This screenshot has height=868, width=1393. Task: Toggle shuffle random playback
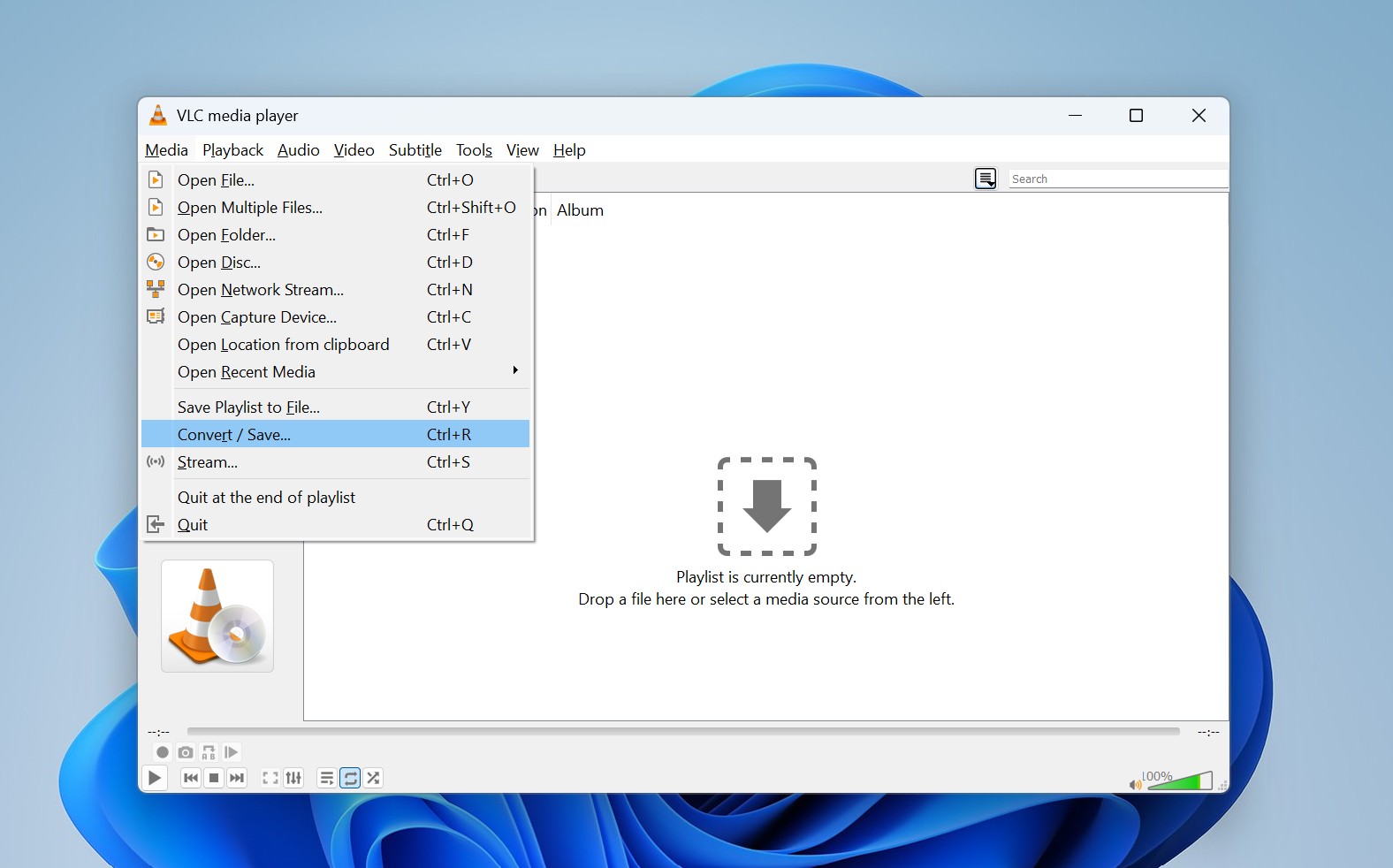[374, 778]
